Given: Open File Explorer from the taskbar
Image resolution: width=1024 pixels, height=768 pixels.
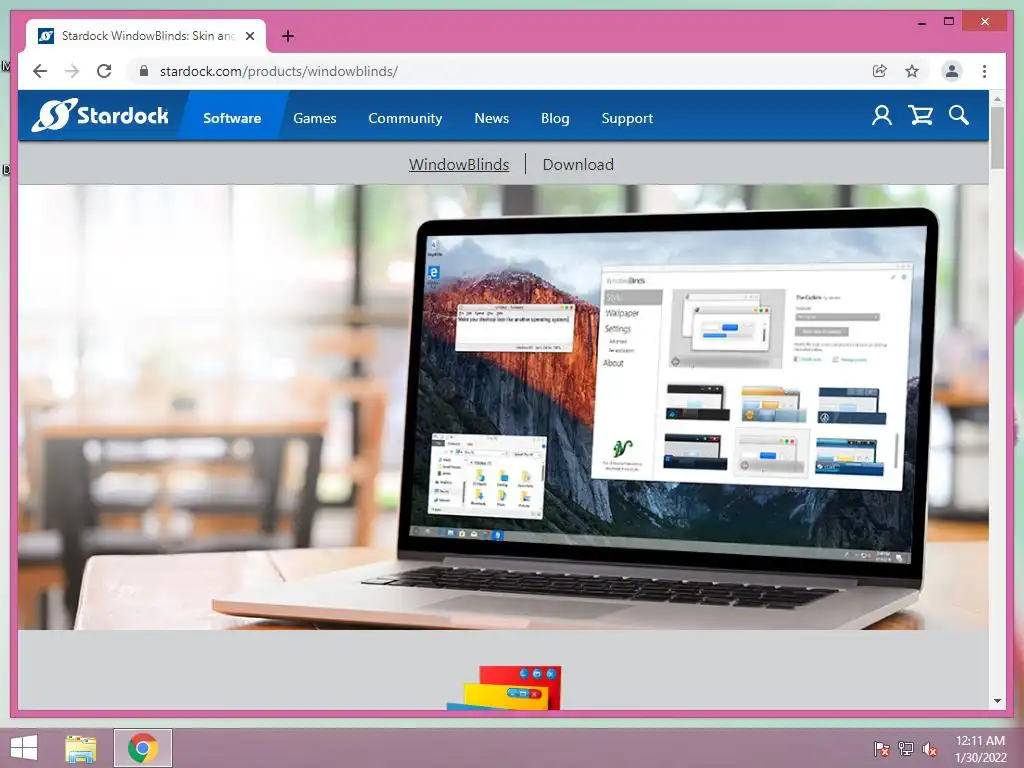Looking at the screenshot, I should pos(81,748).
